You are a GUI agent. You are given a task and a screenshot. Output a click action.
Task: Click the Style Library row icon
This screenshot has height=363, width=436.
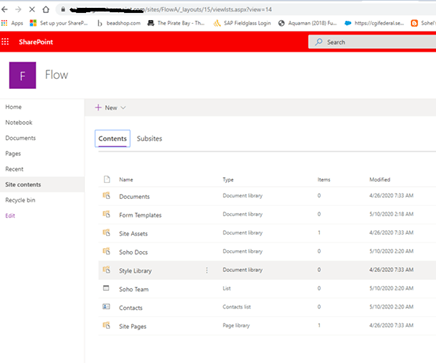106,270
